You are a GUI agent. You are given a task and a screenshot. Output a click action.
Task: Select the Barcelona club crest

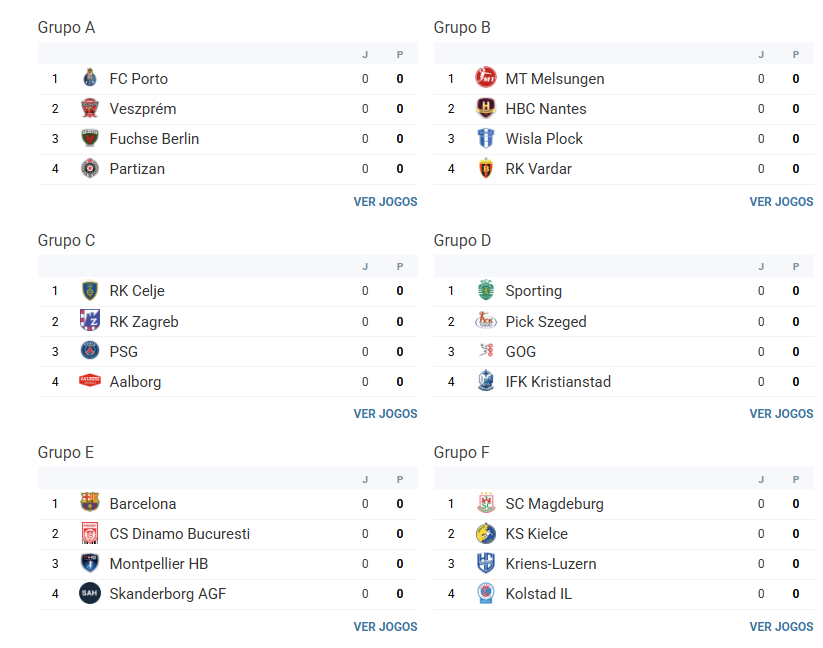click(90, 503)
